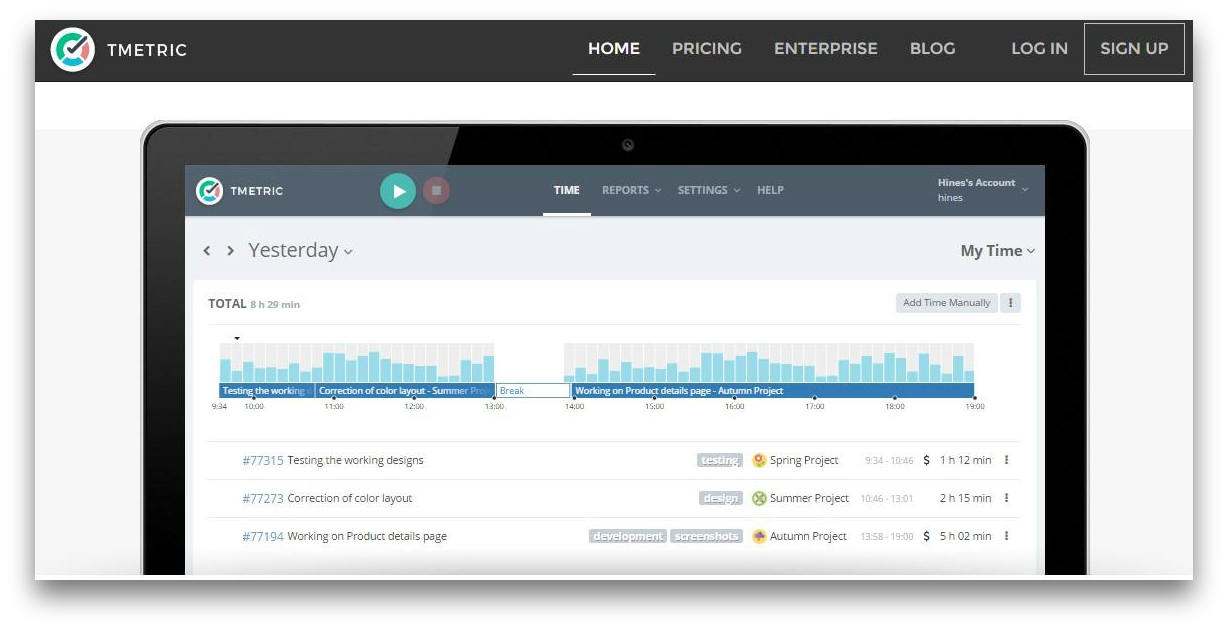Select the Break segment on the timeline
1228x630 pixels.
532,391
